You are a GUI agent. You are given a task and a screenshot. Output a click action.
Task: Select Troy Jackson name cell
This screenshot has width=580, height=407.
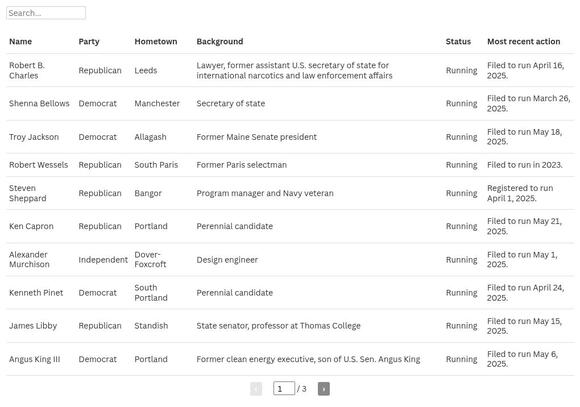34,137
